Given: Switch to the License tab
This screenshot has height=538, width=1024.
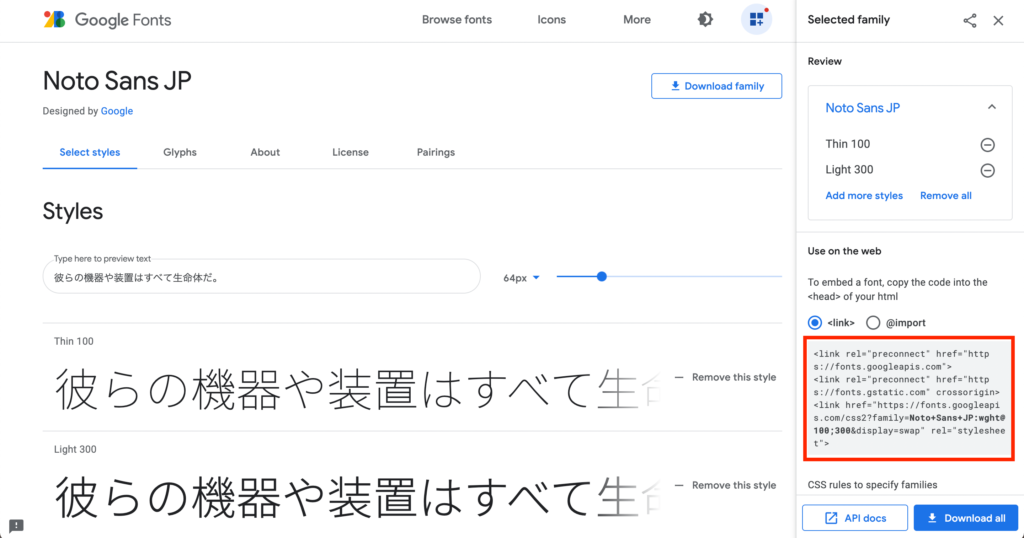Looking at the screenshot, I should [350, 152].
